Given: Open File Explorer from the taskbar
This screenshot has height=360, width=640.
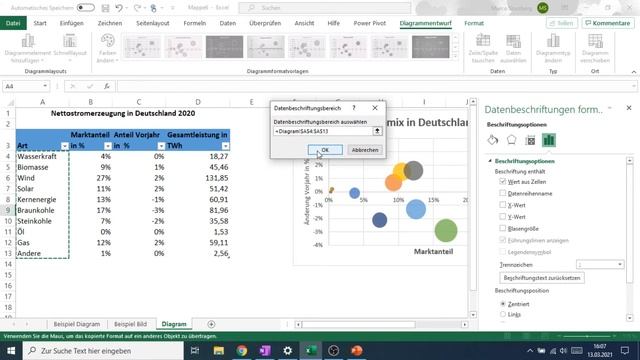Looking at the screenshot, I should 219,351.
